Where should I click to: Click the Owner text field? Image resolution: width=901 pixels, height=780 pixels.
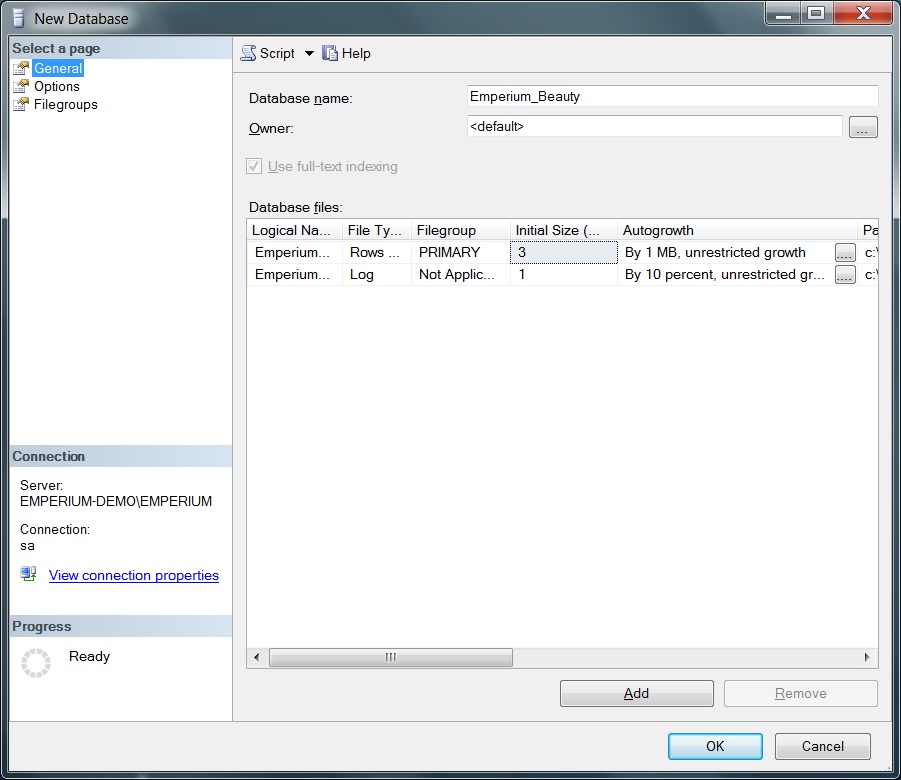click(x=654, y=127)
